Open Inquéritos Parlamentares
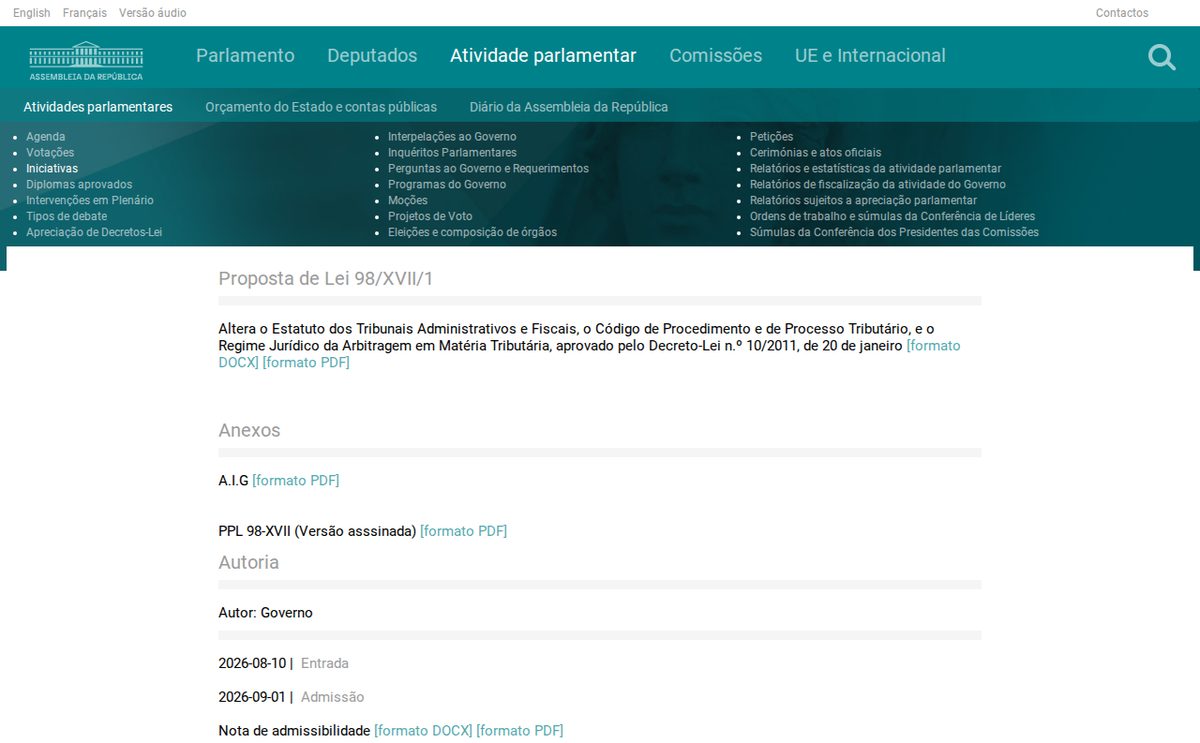This screenshot has width=1200, height=743. click(x=452, y=153)
